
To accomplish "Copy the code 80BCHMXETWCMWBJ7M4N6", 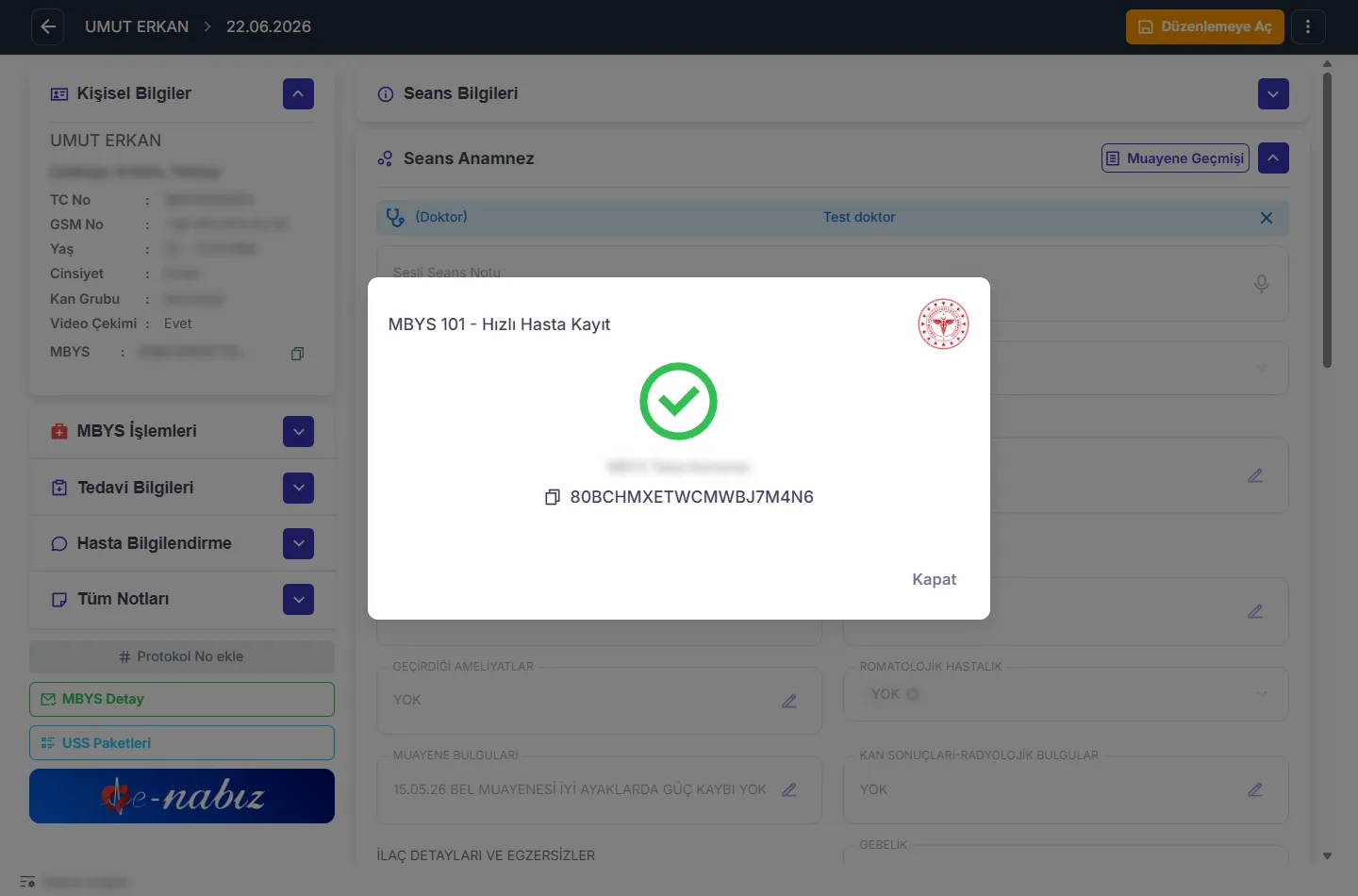I will click(x=553, y=497).
